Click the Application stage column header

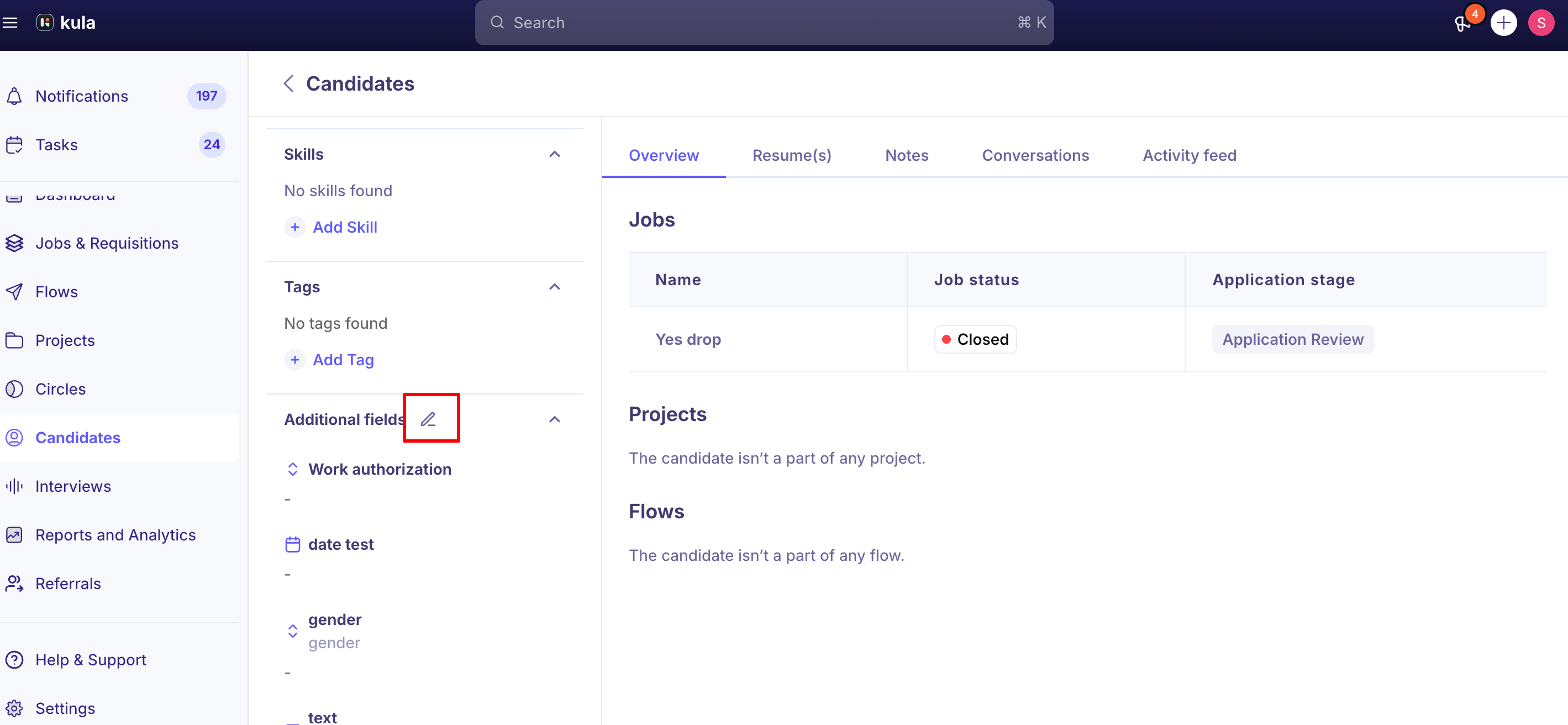(1283, 280)
